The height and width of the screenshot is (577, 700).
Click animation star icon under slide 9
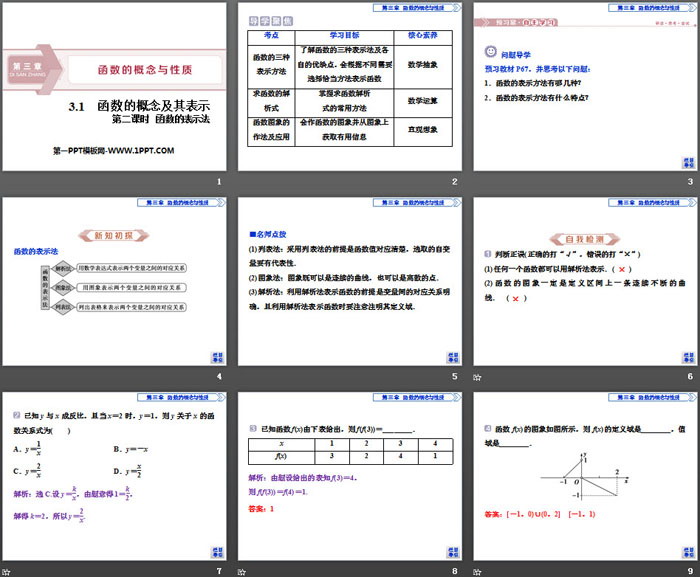tap(477, 570)
